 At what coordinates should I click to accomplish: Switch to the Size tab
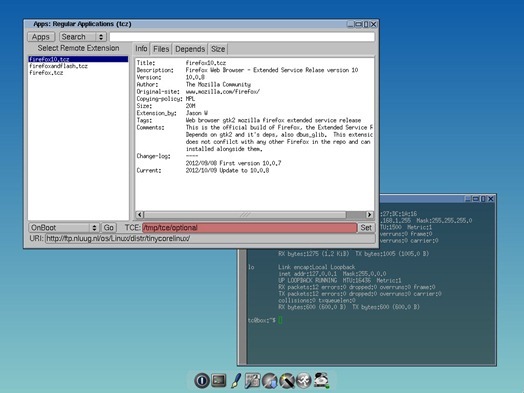218,49
